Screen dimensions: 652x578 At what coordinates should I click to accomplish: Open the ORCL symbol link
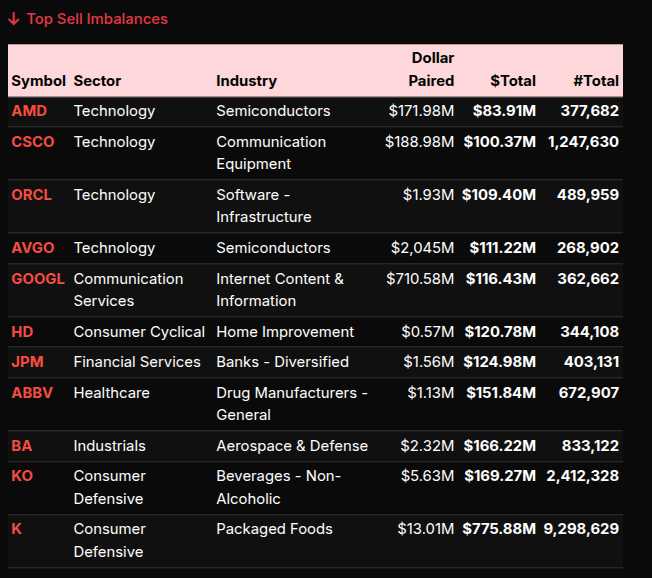tap(32, 195)
